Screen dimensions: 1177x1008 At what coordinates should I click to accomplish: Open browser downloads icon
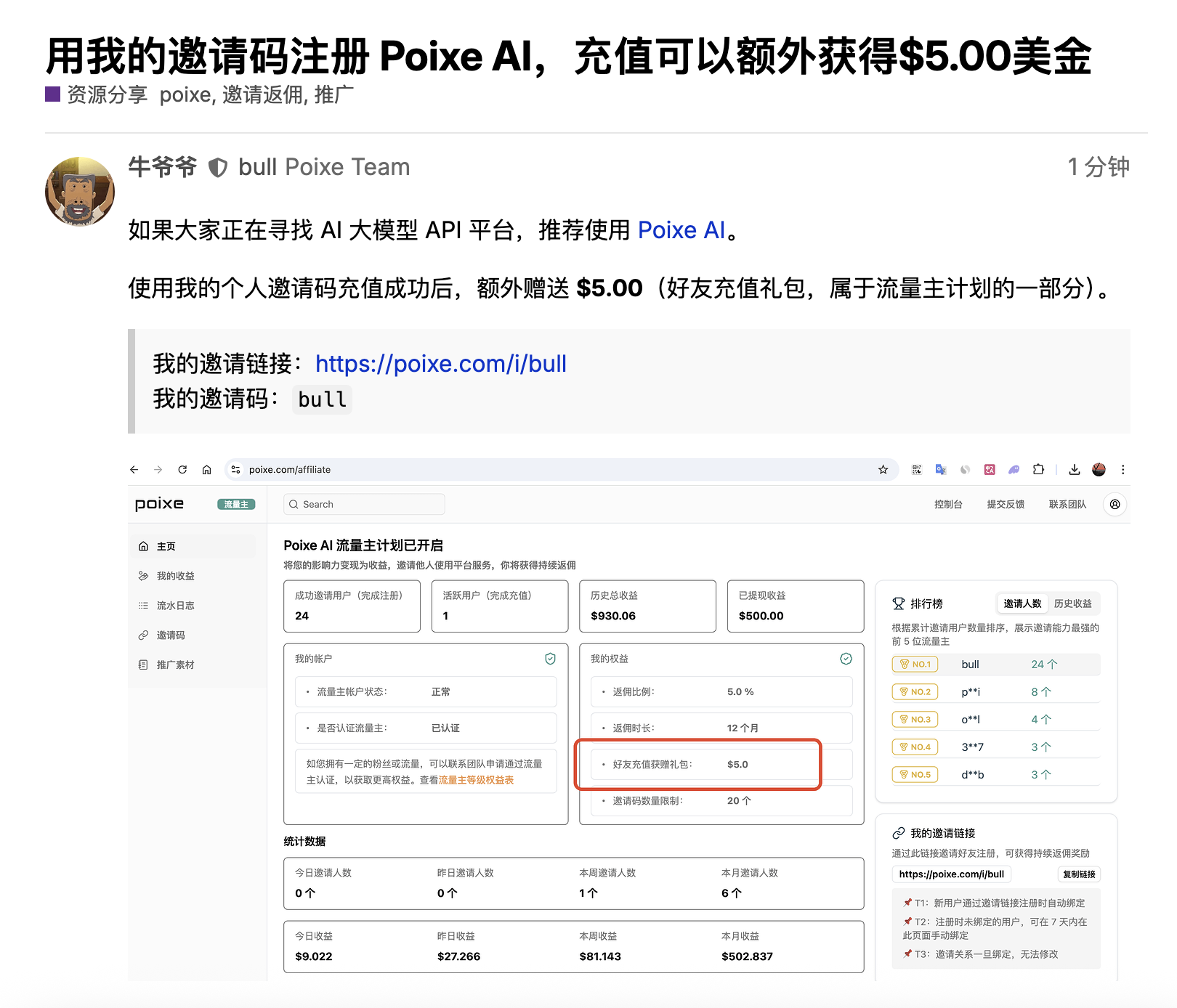click(1075, 470)
